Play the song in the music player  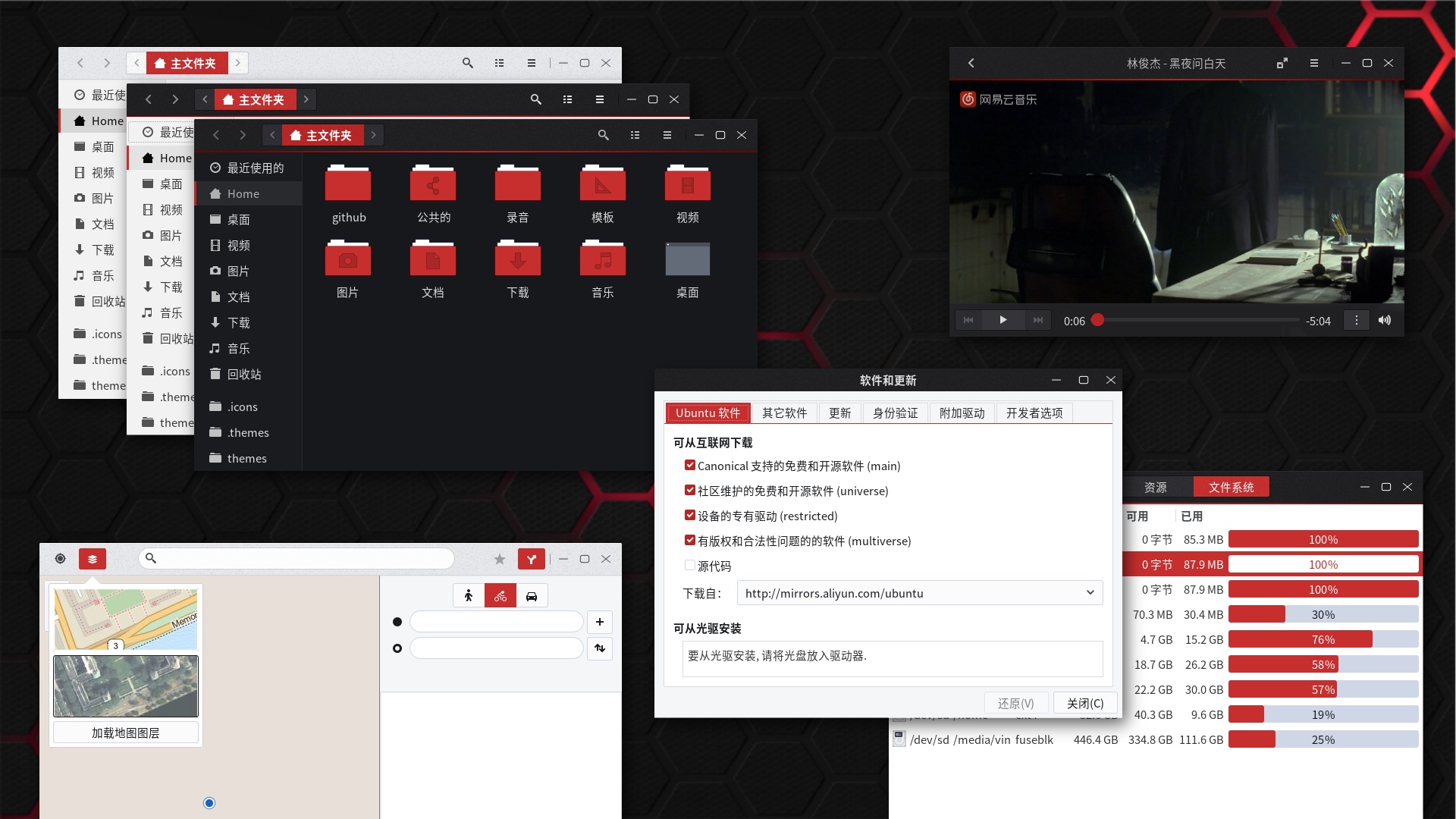point(1003,320)
